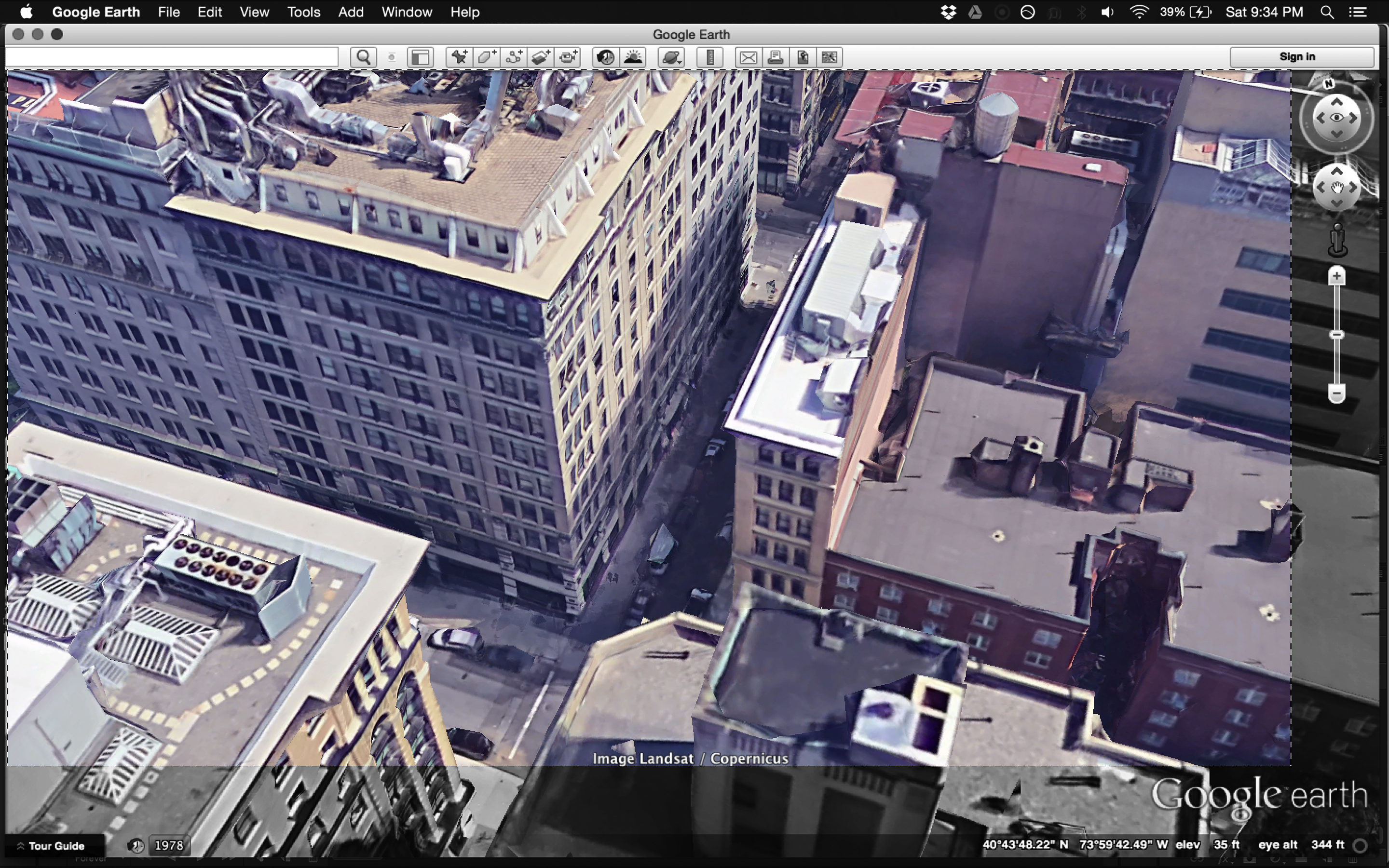
Task: Toggle sunlight across the landscape
Action: coord(633,57)
